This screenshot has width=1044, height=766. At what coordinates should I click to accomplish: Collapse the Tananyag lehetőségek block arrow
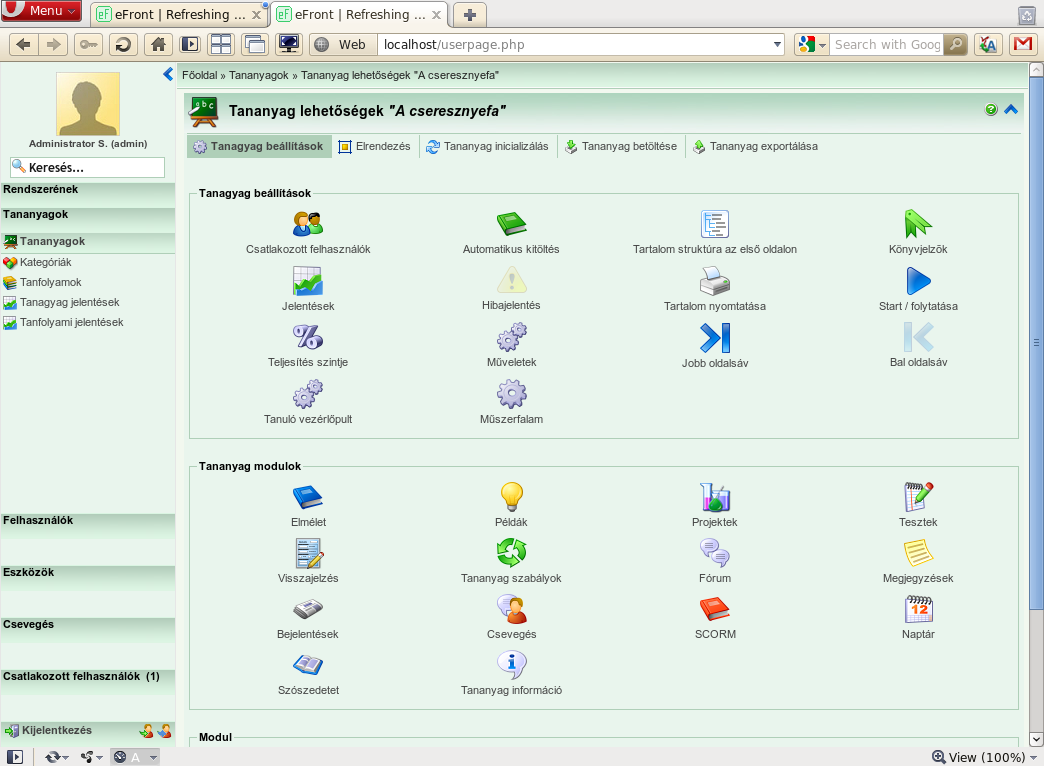pyautogui.click(x=1011, y=109)
